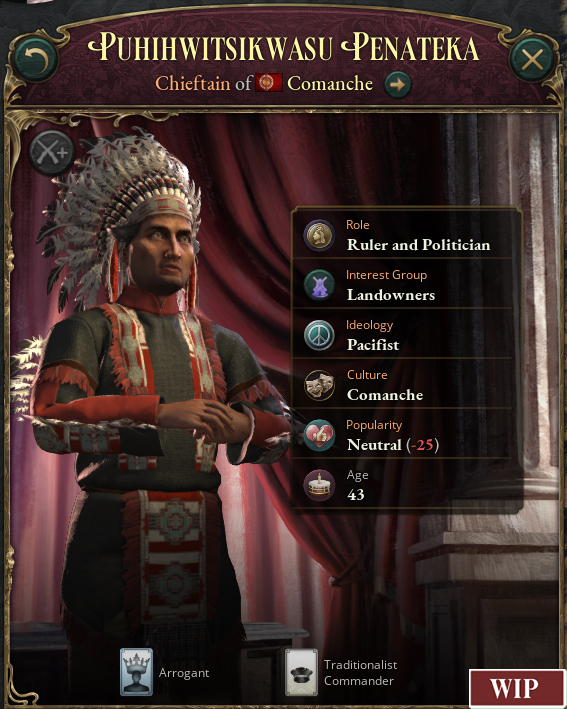
Task: Go to Comanche country via arrow
Action: pos(397,84)
